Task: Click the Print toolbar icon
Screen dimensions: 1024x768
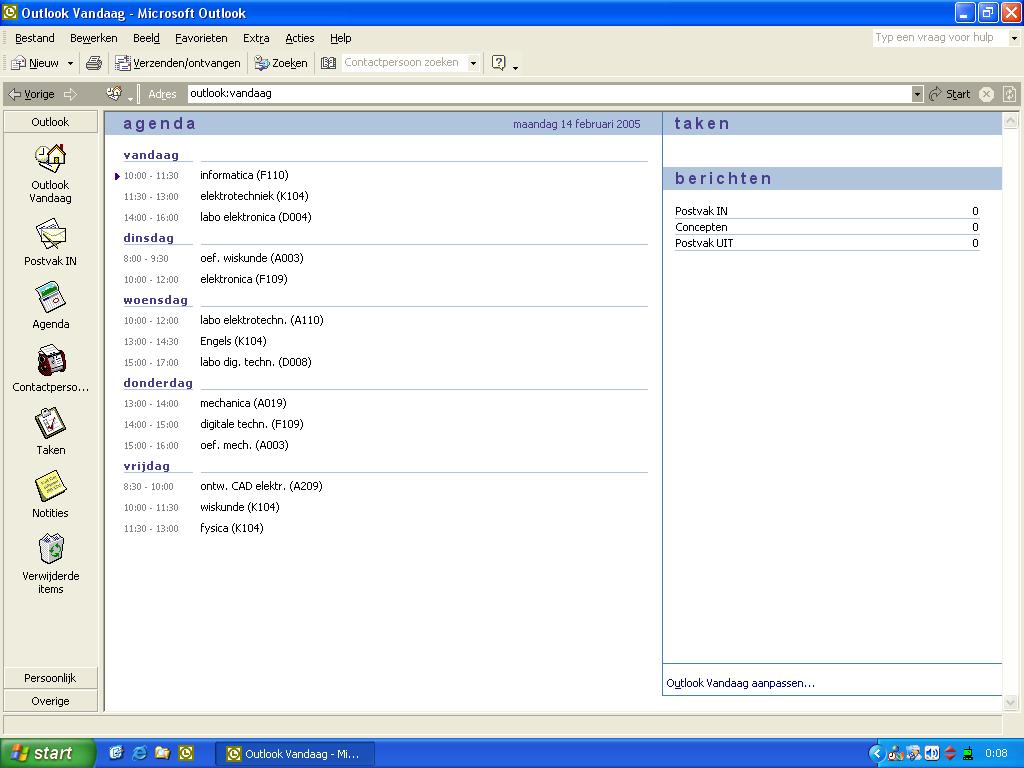Action: (x=94, y=63)
